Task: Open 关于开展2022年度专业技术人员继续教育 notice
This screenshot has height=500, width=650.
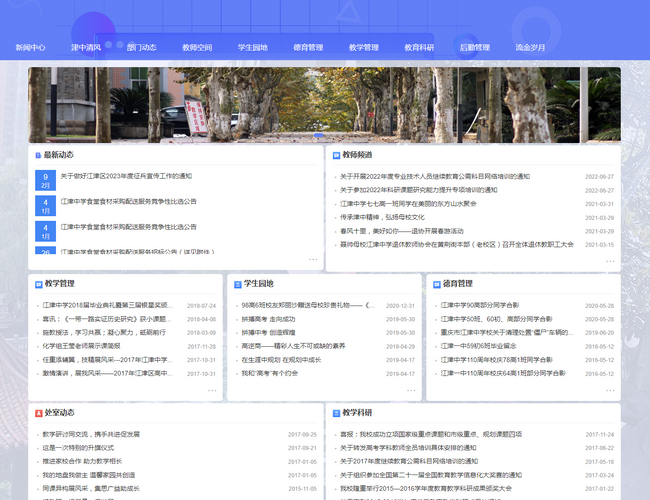Action: [435, 177]
